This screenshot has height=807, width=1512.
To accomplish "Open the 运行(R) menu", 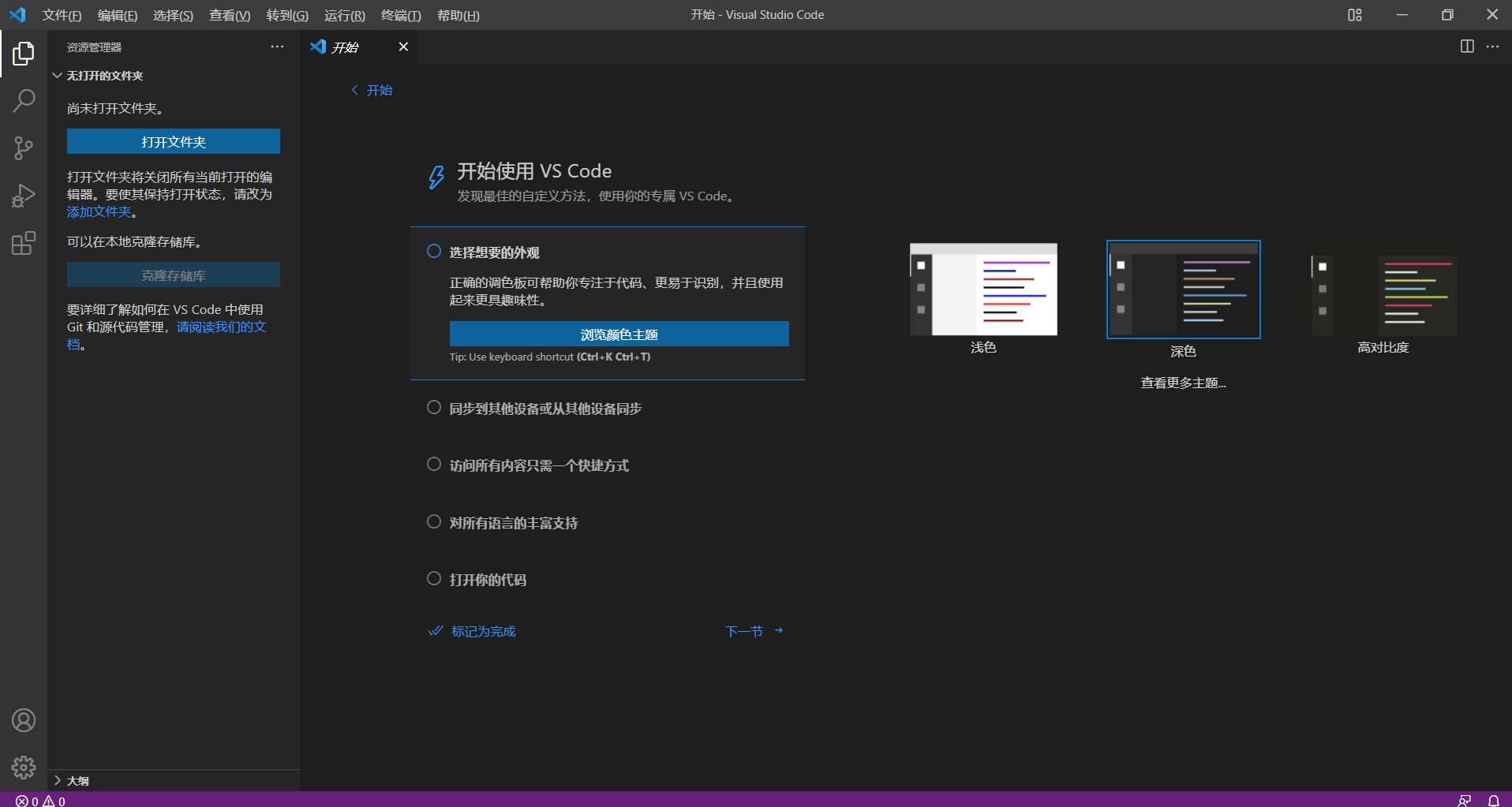I will click(345, 15).
